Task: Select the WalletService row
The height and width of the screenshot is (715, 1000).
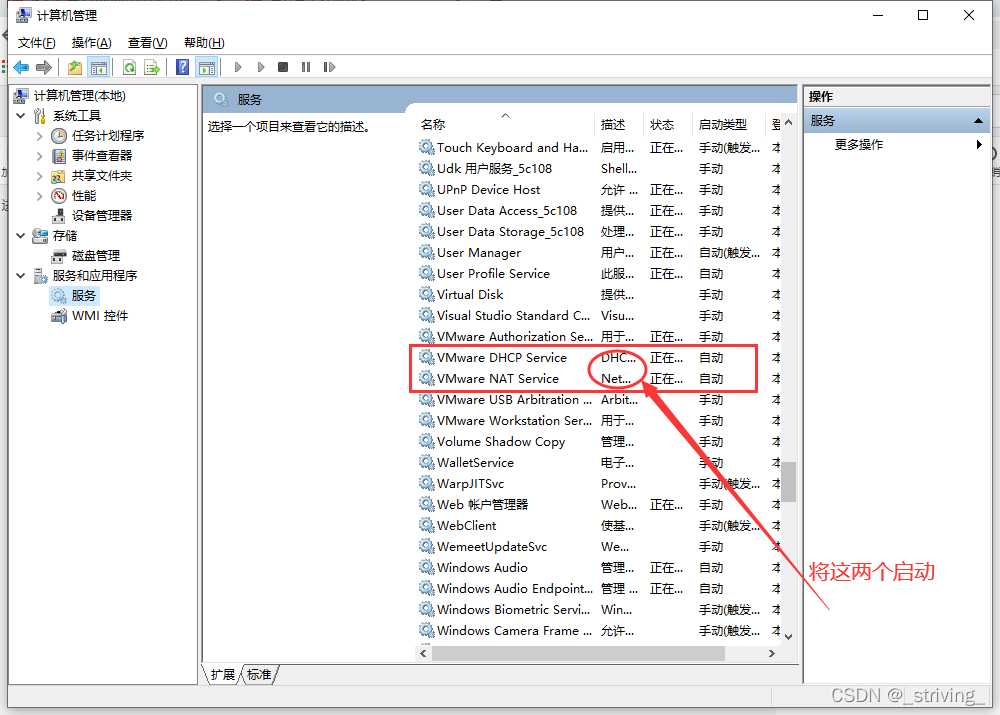Action: [599, 463]
